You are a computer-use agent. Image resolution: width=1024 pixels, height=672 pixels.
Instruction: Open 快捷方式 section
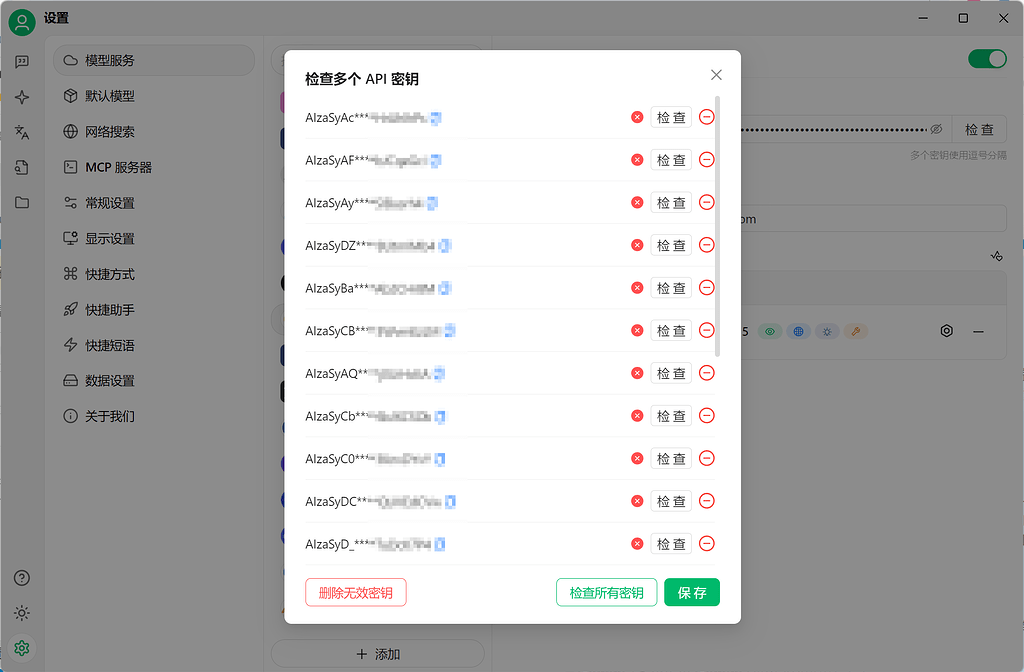154,274
